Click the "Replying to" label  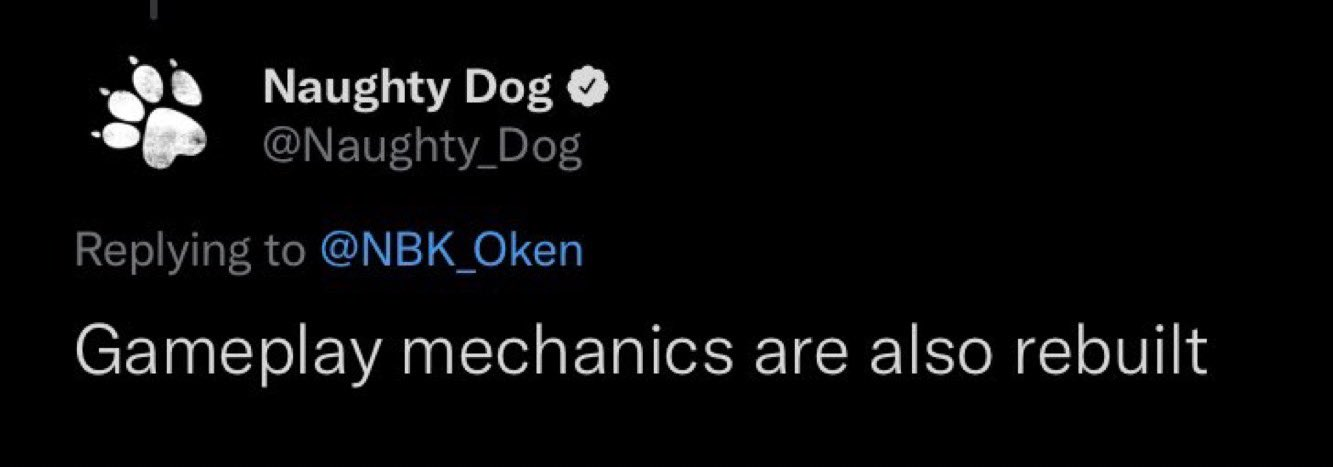(189, 250)
